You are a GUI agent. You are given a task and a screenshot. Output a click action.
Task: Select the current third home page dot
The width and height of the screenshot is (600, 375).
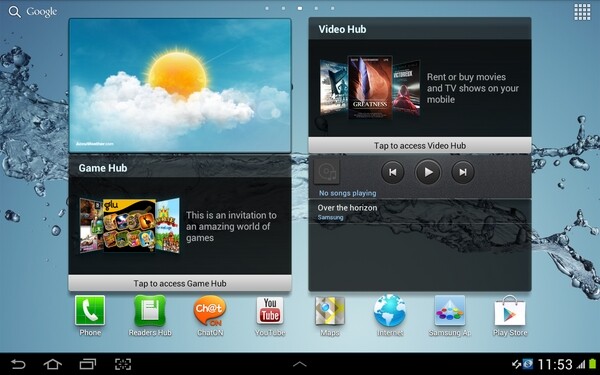(x=300, y=8)
